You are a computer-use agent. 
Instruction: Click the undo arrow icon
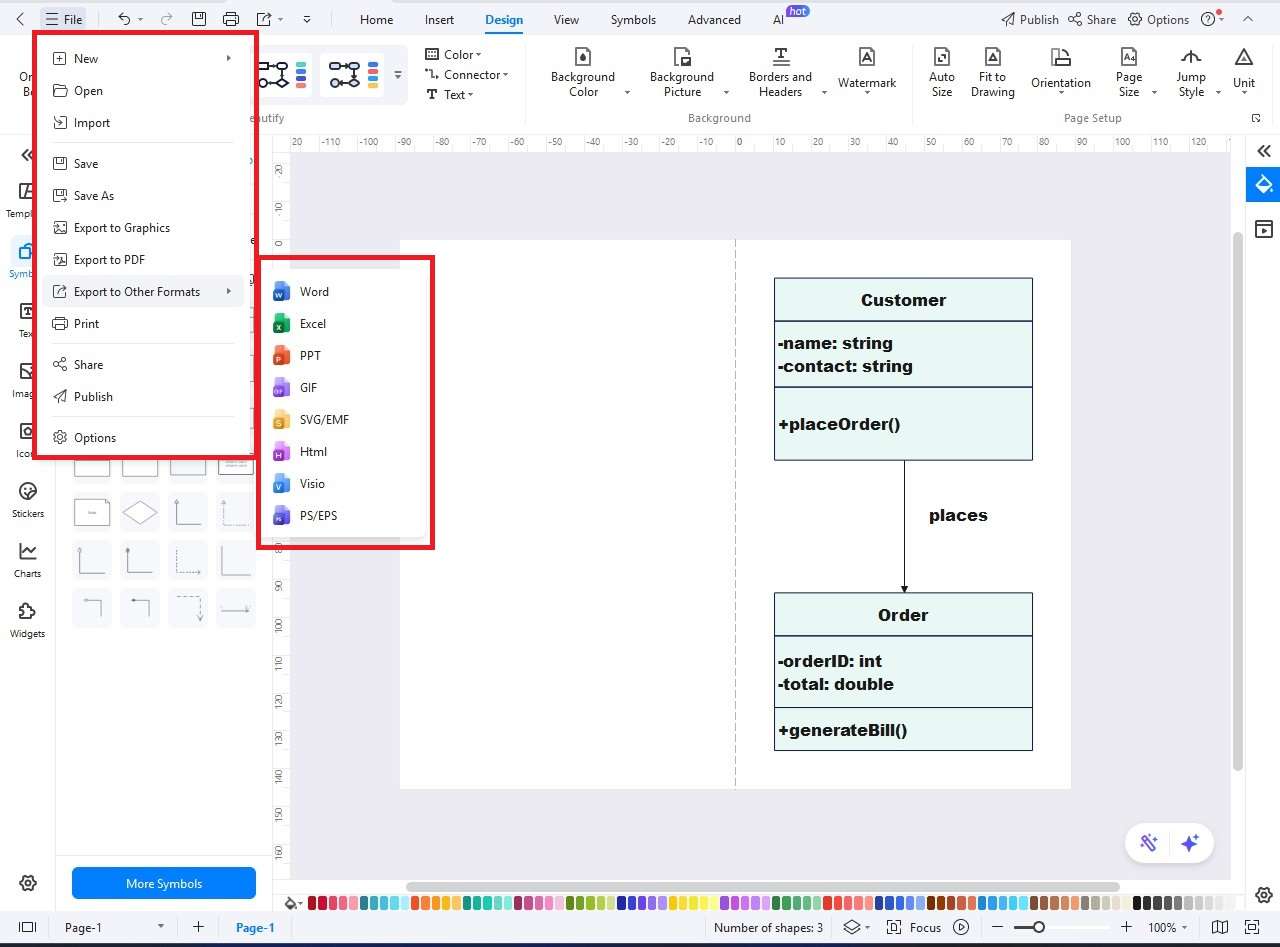pyautogui.click(x=124, y=19)
